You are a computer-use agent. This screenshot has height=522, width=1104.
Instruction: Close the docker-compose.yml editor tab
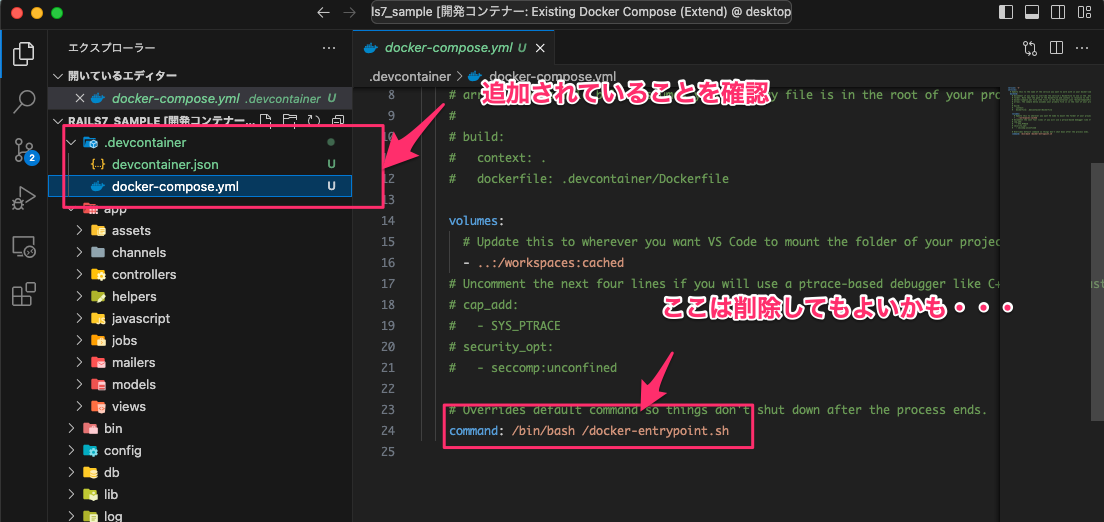(x=540, y=48)
